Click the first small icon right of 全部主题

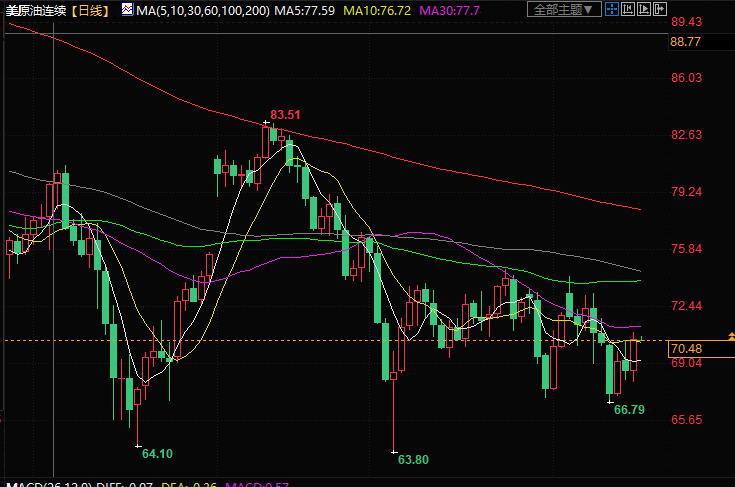614,10
